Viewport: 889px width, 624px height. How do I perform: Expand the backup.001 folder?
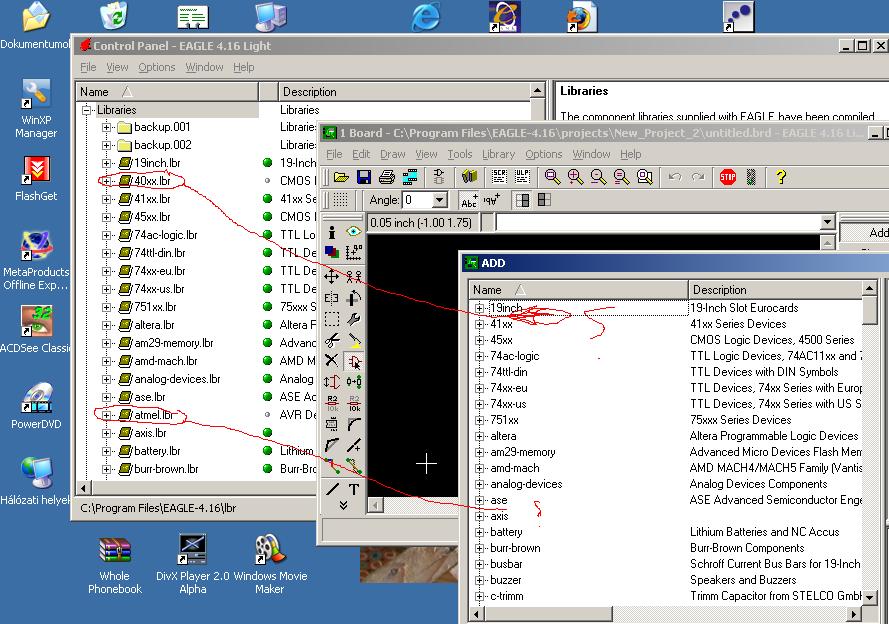click(106, 128)
